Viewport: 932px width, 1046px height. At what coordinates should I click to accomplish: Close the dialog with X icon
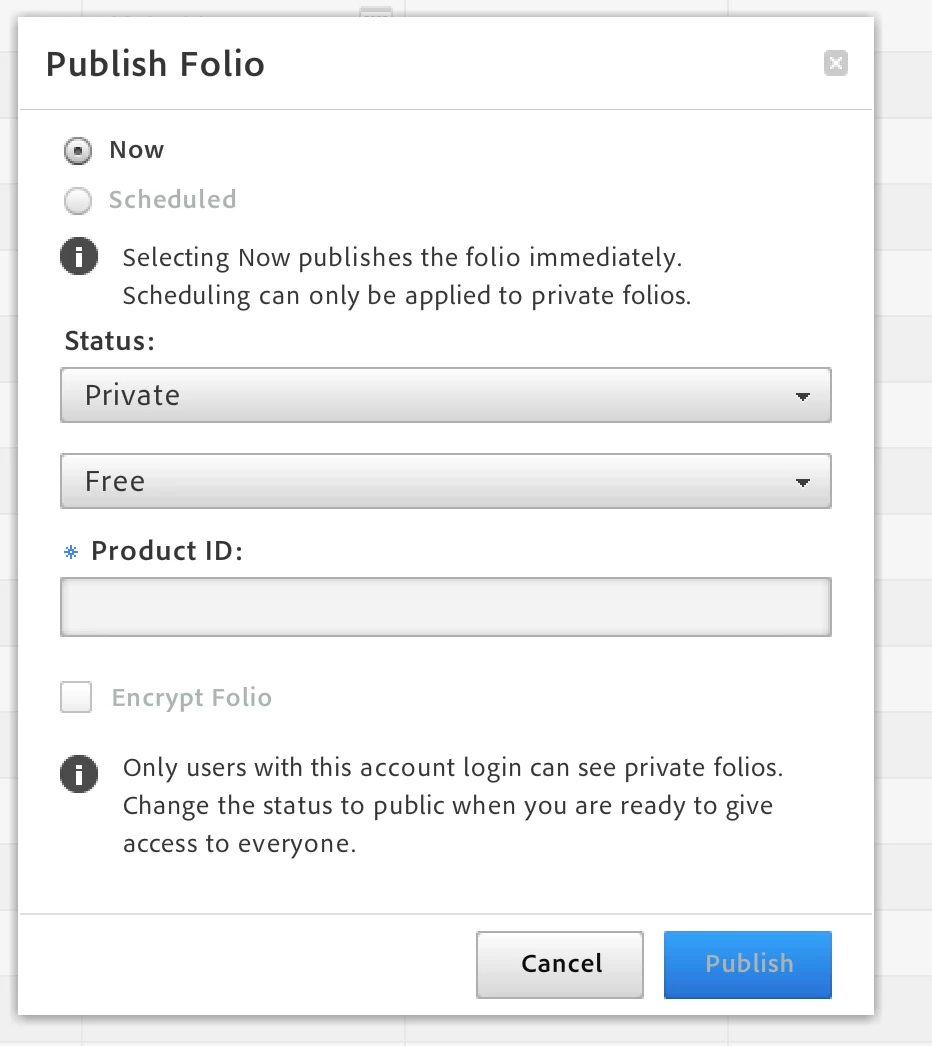(x=836, y=64)
